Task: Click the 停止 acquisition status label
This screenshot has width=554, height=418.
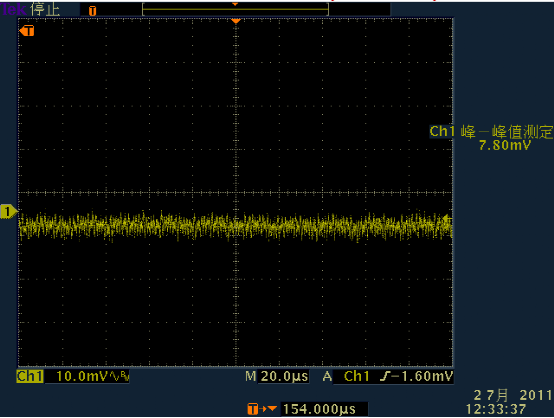Action: coord(45,10)
